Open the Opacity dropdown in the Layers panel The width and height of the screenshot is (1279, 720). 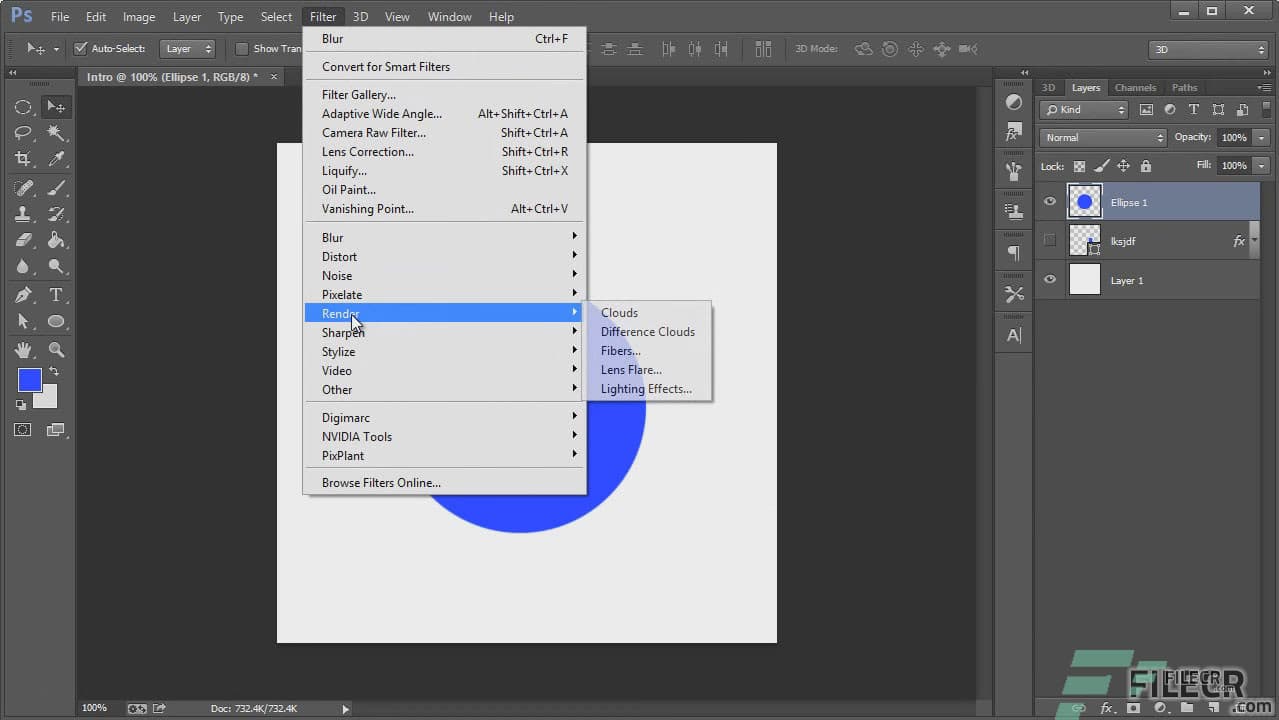(1261, 135)
